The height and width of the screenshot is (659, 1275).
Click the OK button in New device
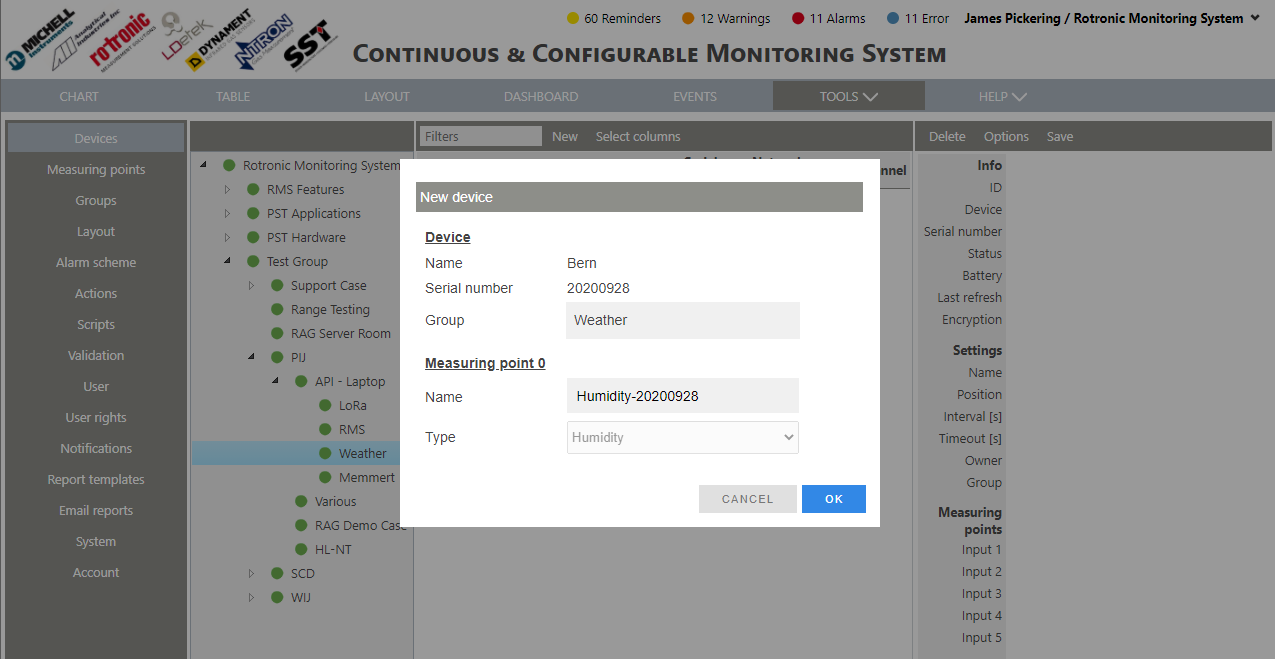(834, 499)
